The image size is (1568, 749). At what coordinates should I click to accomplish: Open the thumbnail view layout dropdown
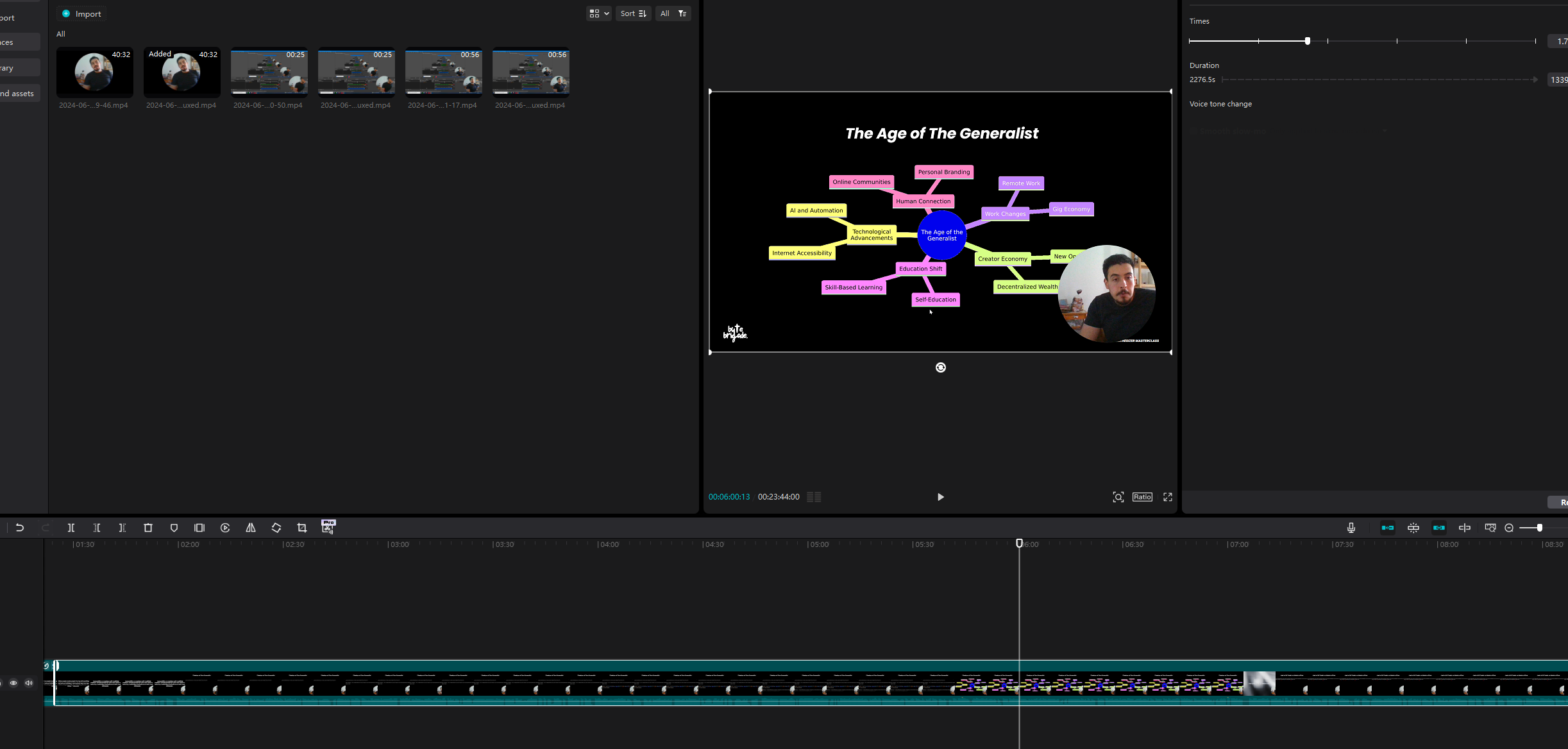tap(598, 13)
